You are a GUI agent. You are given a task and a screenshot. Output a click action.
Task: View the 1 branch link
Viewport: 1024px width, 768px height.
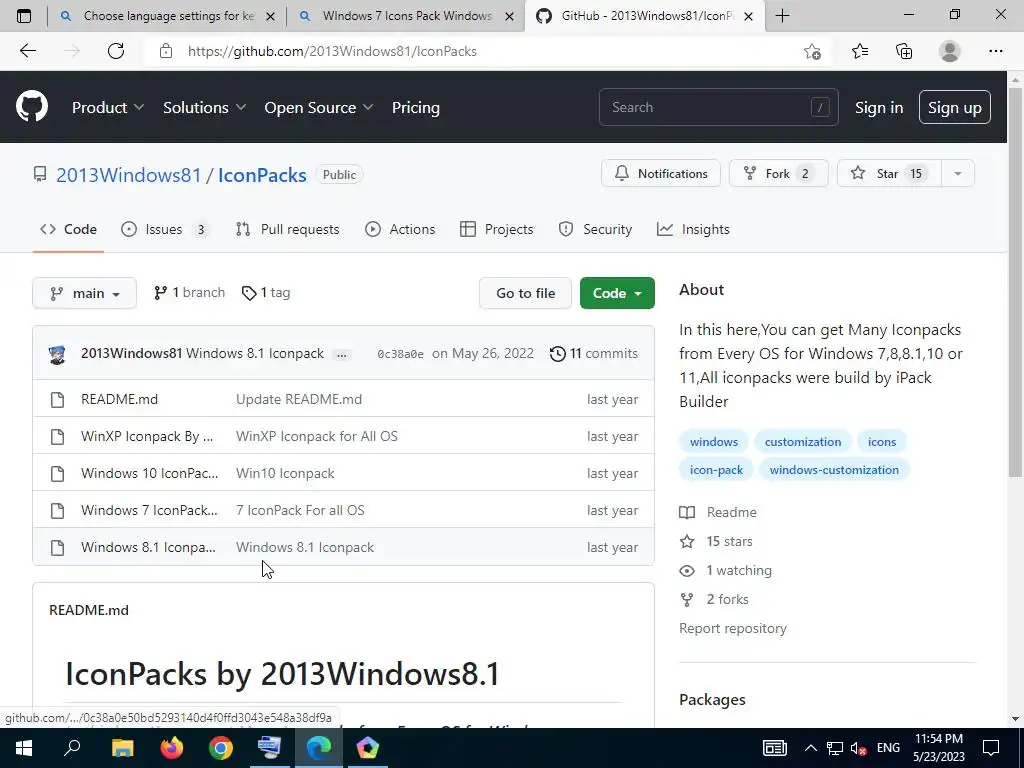click(189, 293)
